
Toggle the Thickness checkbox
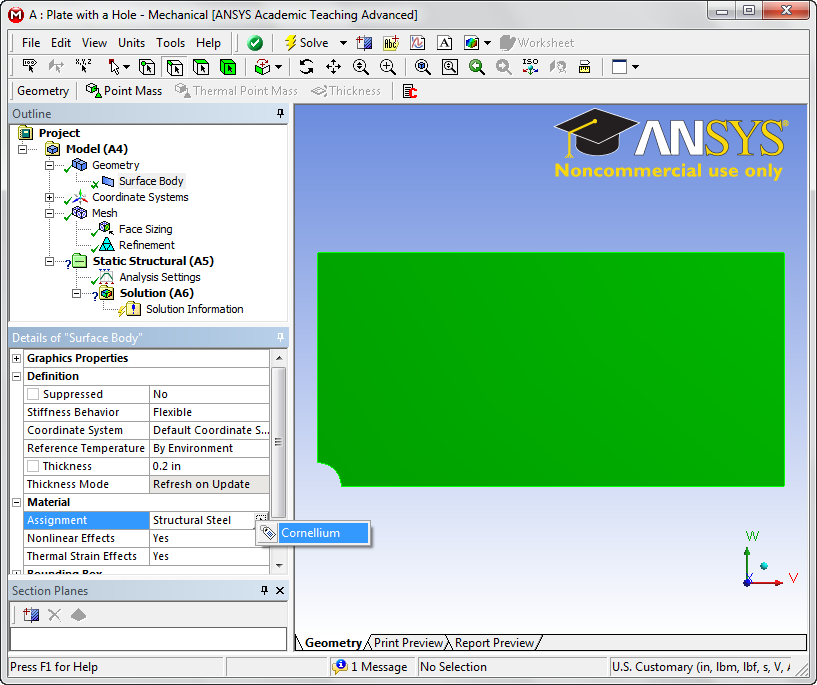click(33, 466)
